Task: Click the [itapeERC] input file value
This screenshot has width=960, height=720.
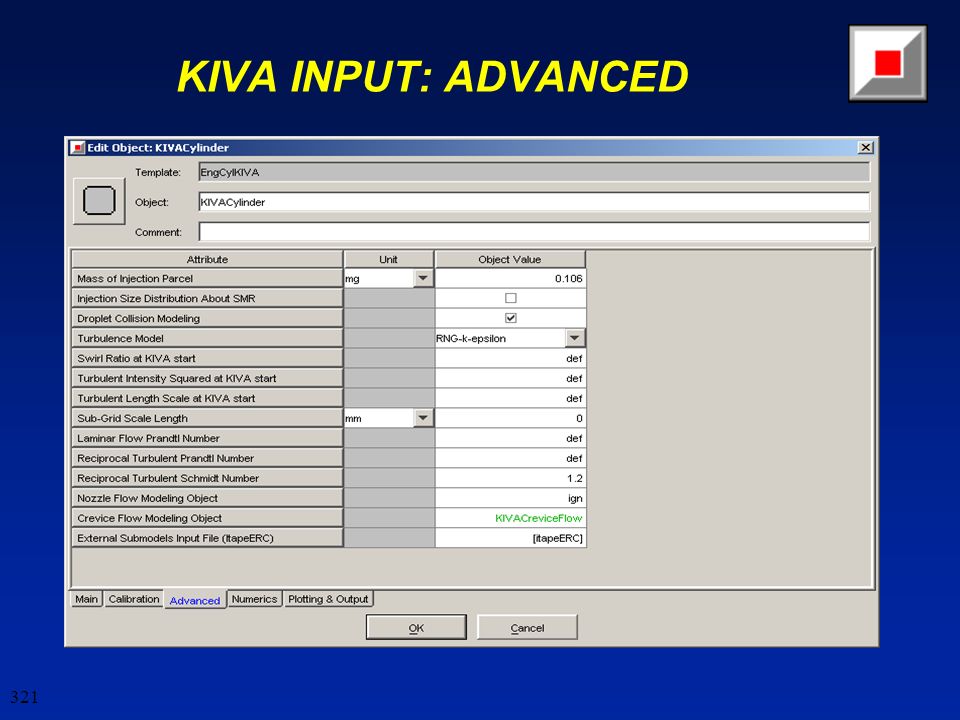Action: pyautogui.click(x=511, y=538)
